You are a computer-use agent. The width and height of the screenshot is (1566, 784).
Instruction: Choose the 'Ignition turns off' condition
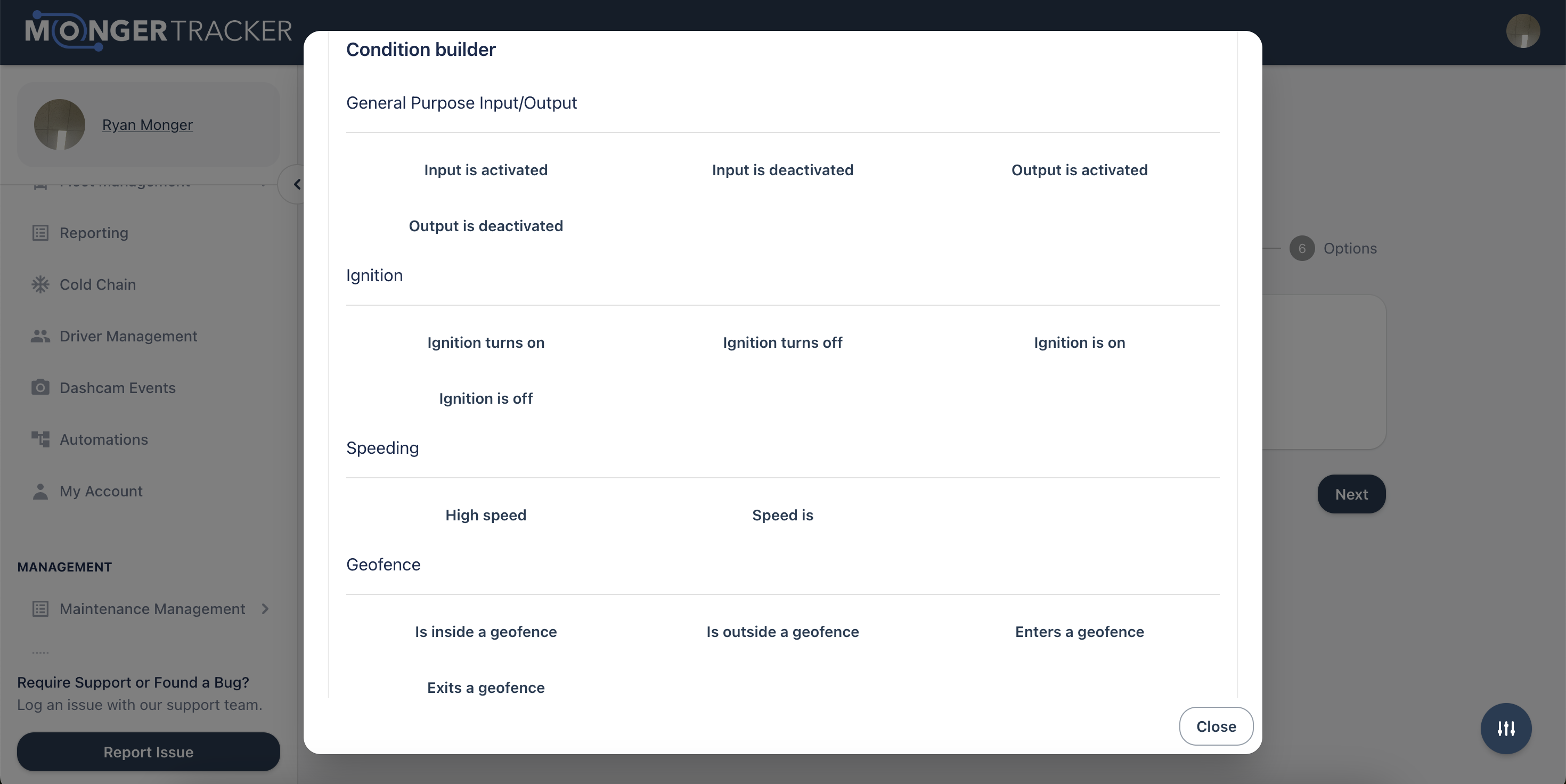click(x=782, y=343)
